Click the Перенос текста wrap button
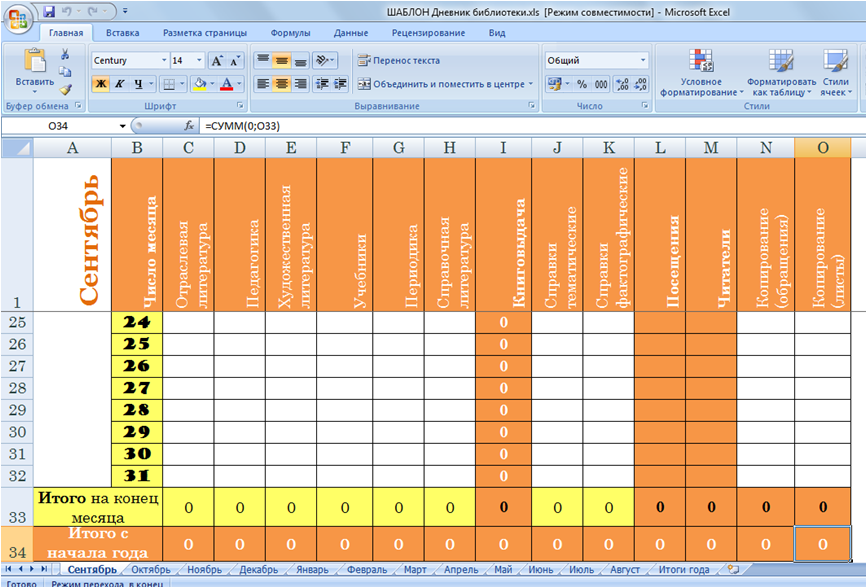 coord(399,60)
